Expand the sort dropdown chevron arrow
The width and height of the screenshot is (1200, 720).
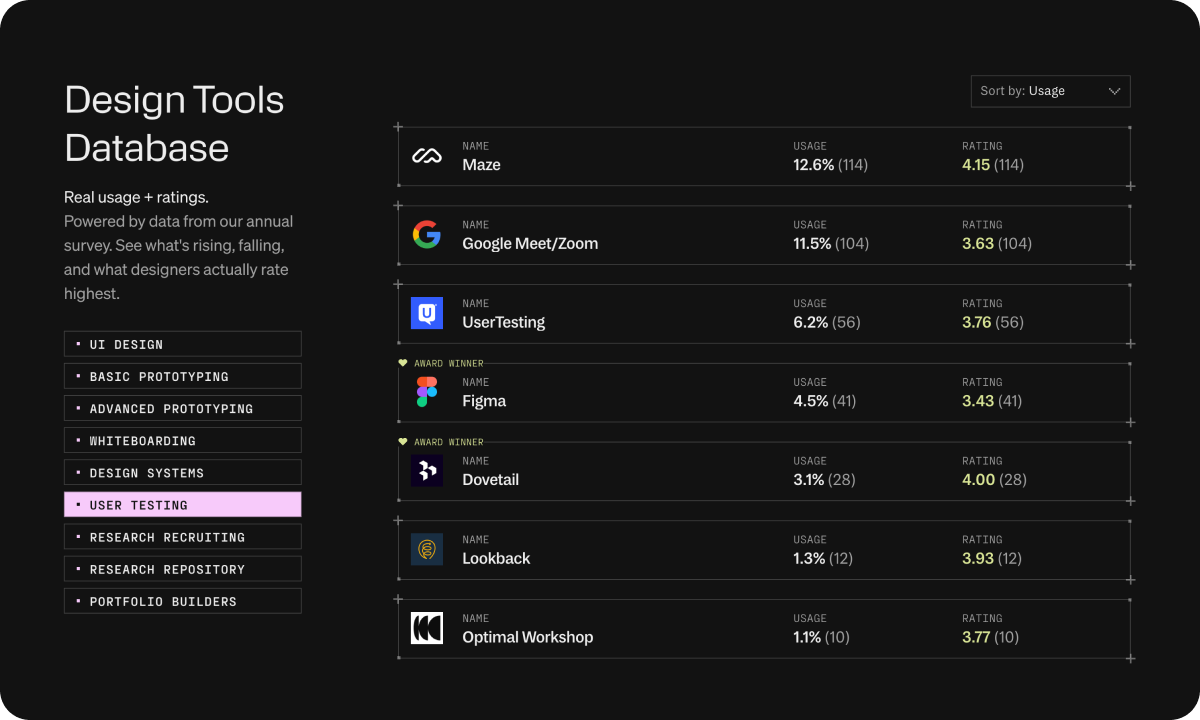[x=1115, y=91]
